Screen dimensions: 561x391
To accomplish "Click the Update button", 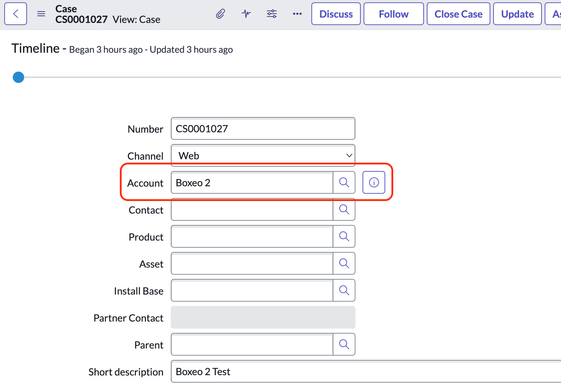I will (517, 14).
